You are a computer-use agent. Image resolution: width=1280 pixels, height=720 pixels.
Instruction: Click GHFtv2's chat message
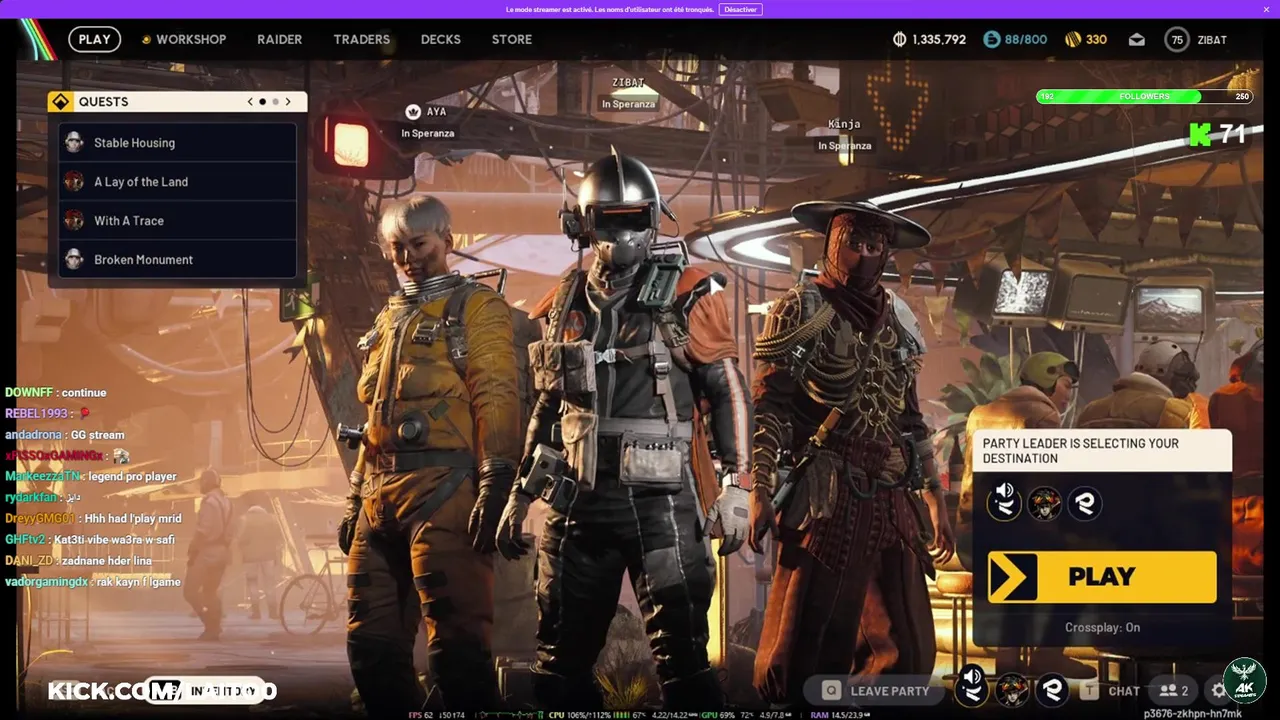(x=90, y=540)
